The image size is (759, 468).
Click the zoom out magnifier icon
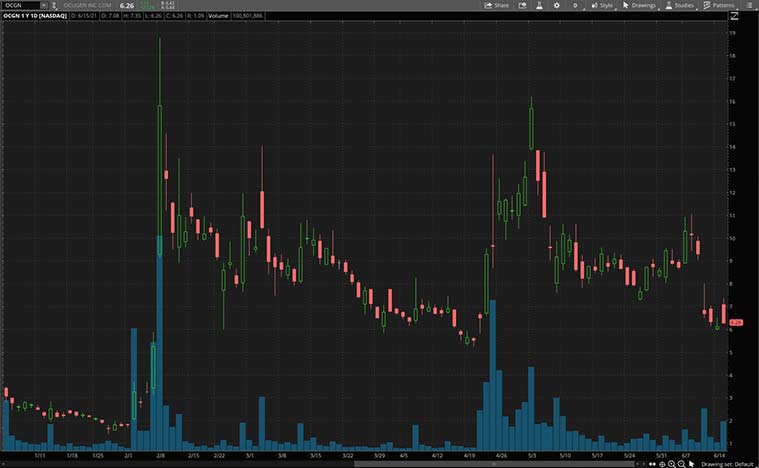682,464
